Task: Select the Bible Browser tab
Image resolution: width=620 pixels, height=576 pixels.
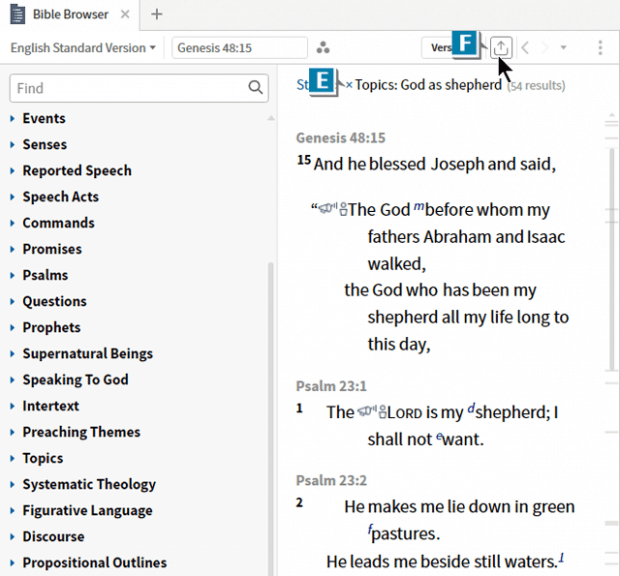Action: (63, 15)
